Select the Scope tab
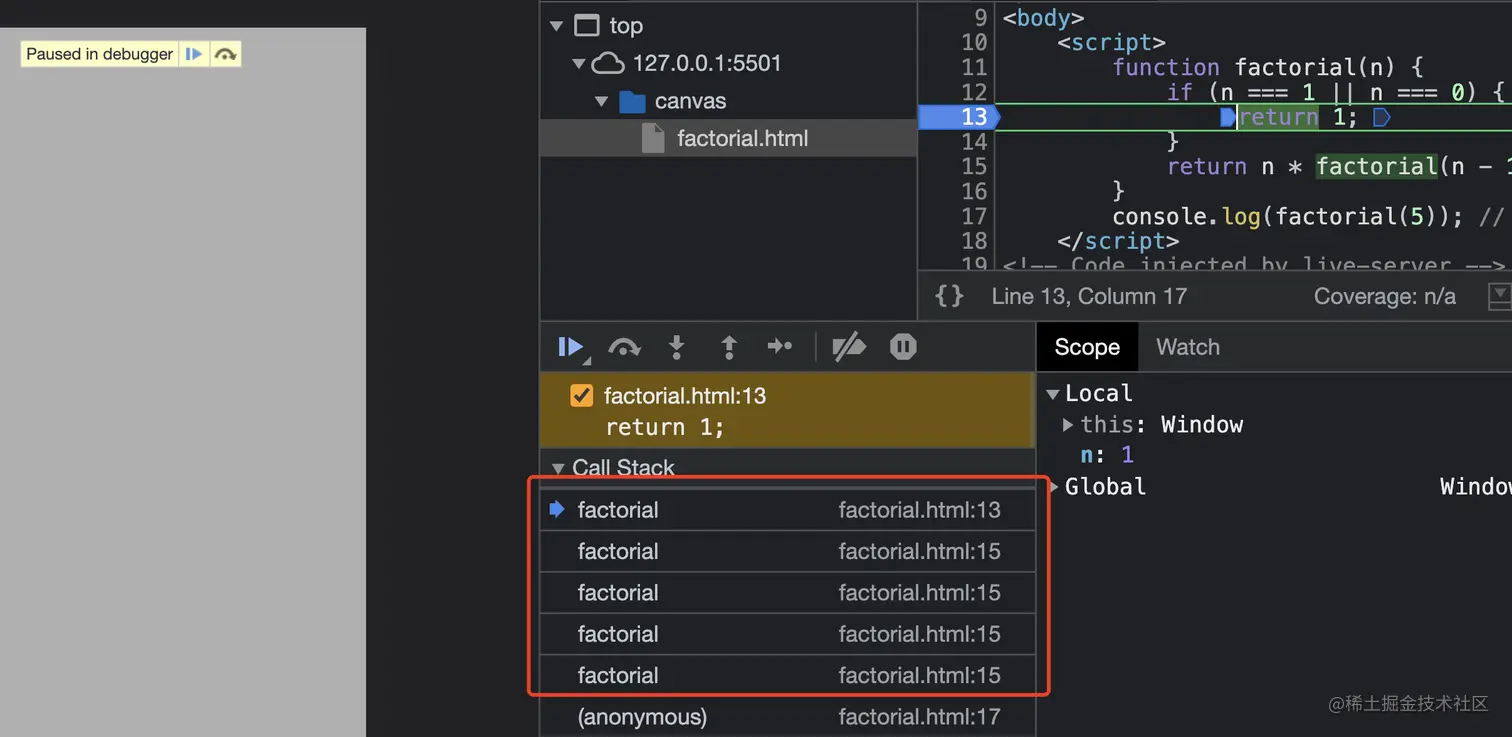This screenshot has height=737, width=1512. pos(1086,347)
